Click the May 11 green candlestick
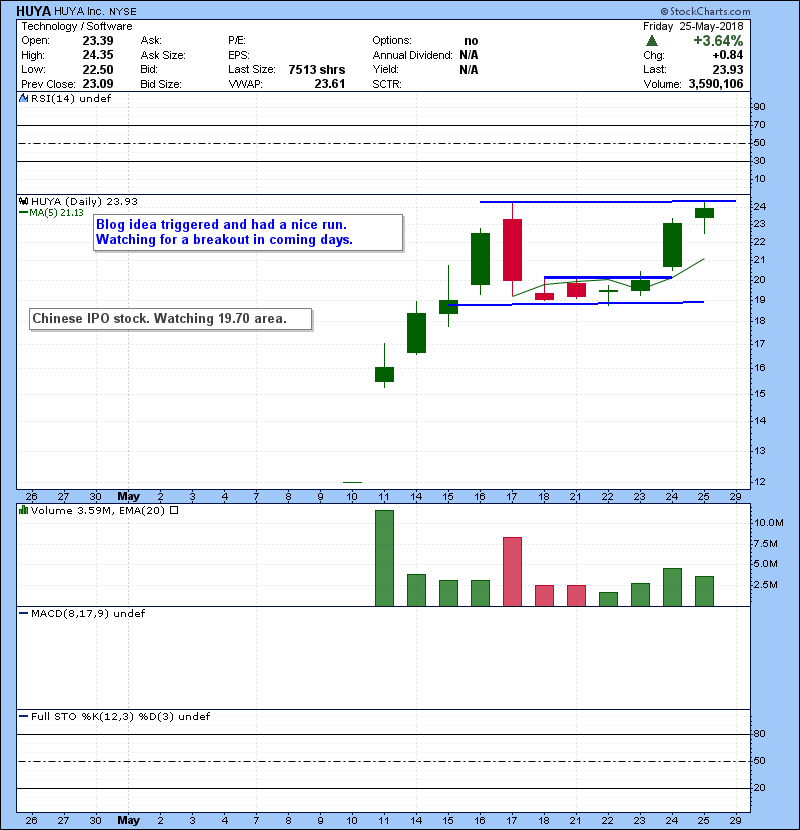Screen dimensions: 800x830 (384, 374)
